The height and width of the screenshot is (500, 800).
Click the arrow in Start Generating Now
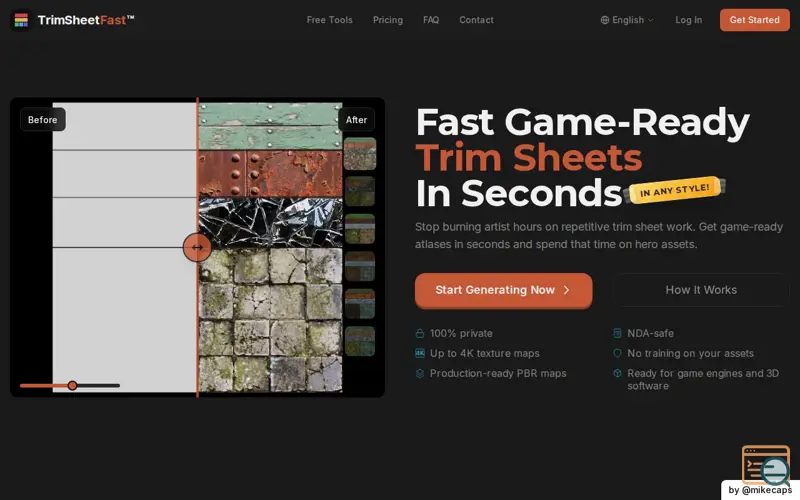(566, 290)
